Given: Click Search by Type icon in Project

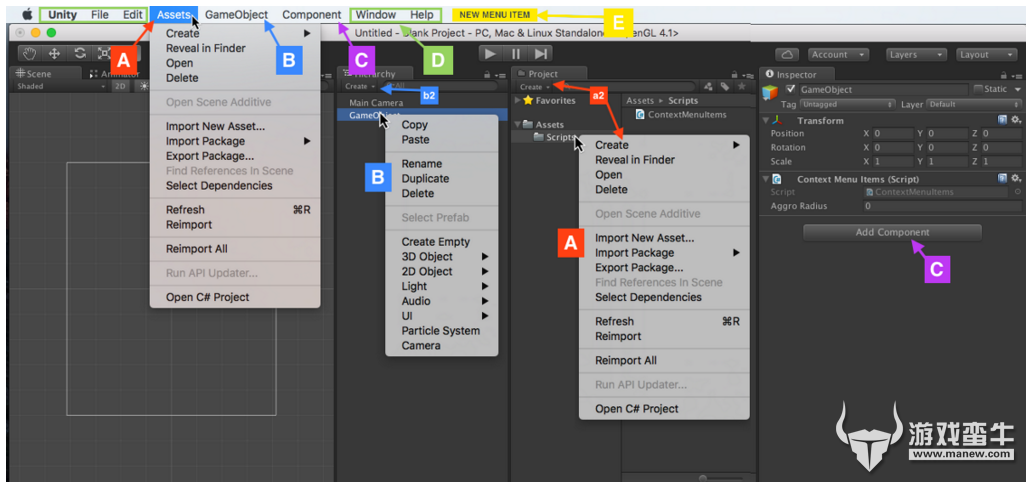Looking at the screenshot, I should pos(708,86).
